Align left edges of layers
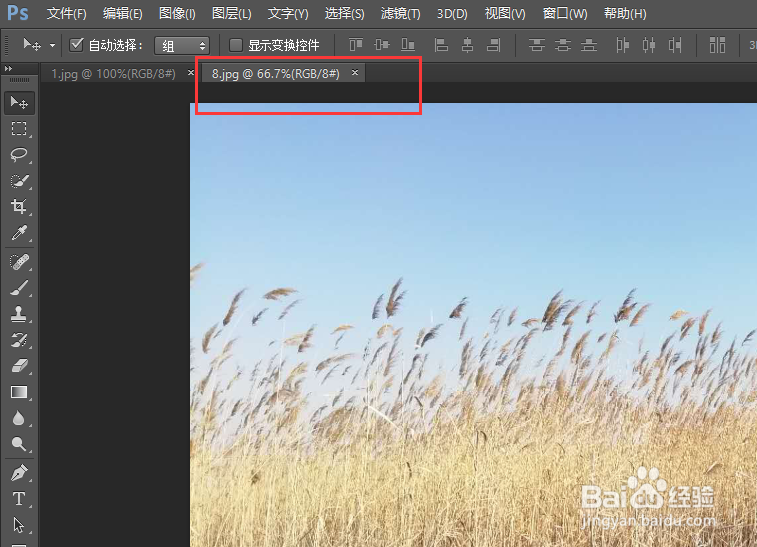The height and width of the screenshot is (547, 757). pos(441,45)
